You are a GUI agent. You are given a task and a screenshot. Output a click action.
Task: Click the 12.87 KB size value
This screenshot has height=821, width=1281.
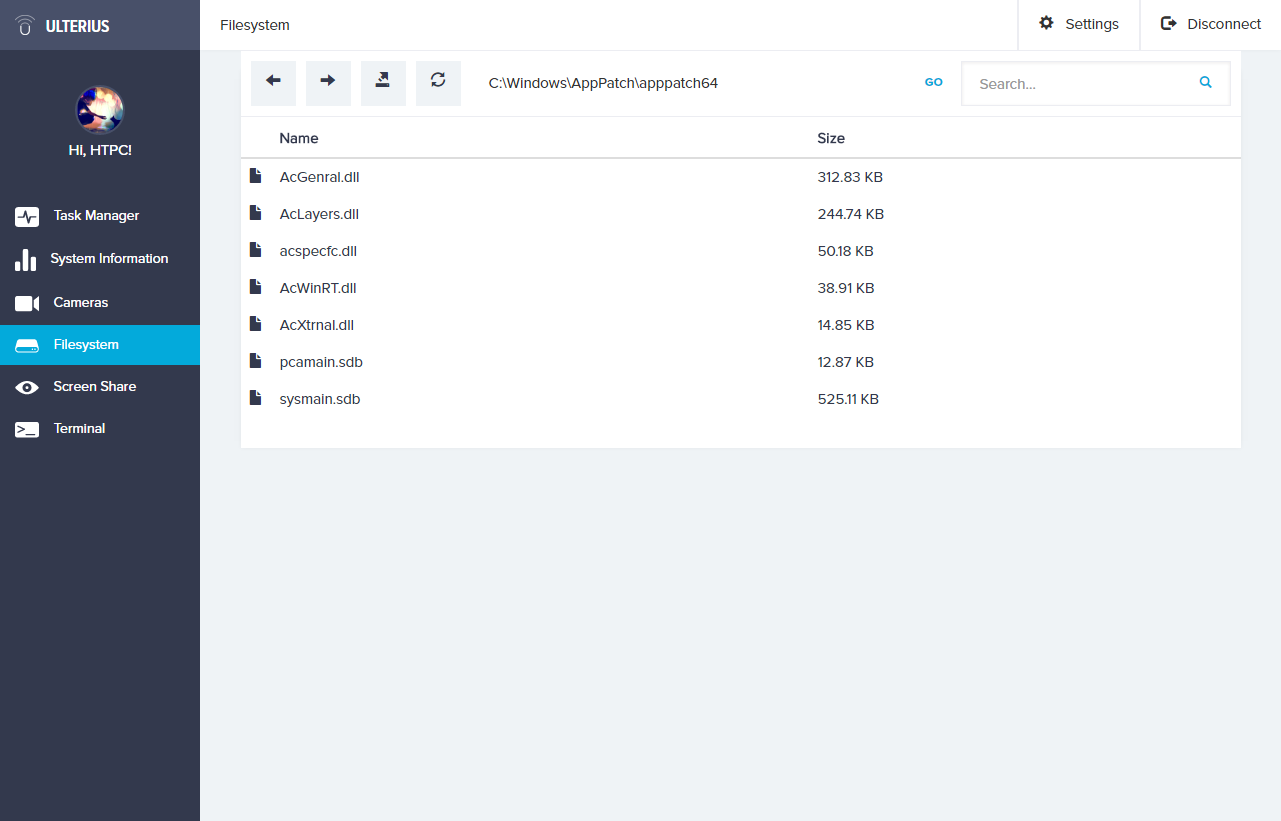point(846,362)
